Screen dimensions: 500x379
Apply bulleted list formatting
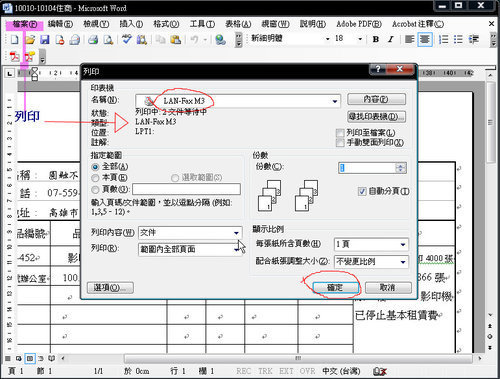click(458, 39)
